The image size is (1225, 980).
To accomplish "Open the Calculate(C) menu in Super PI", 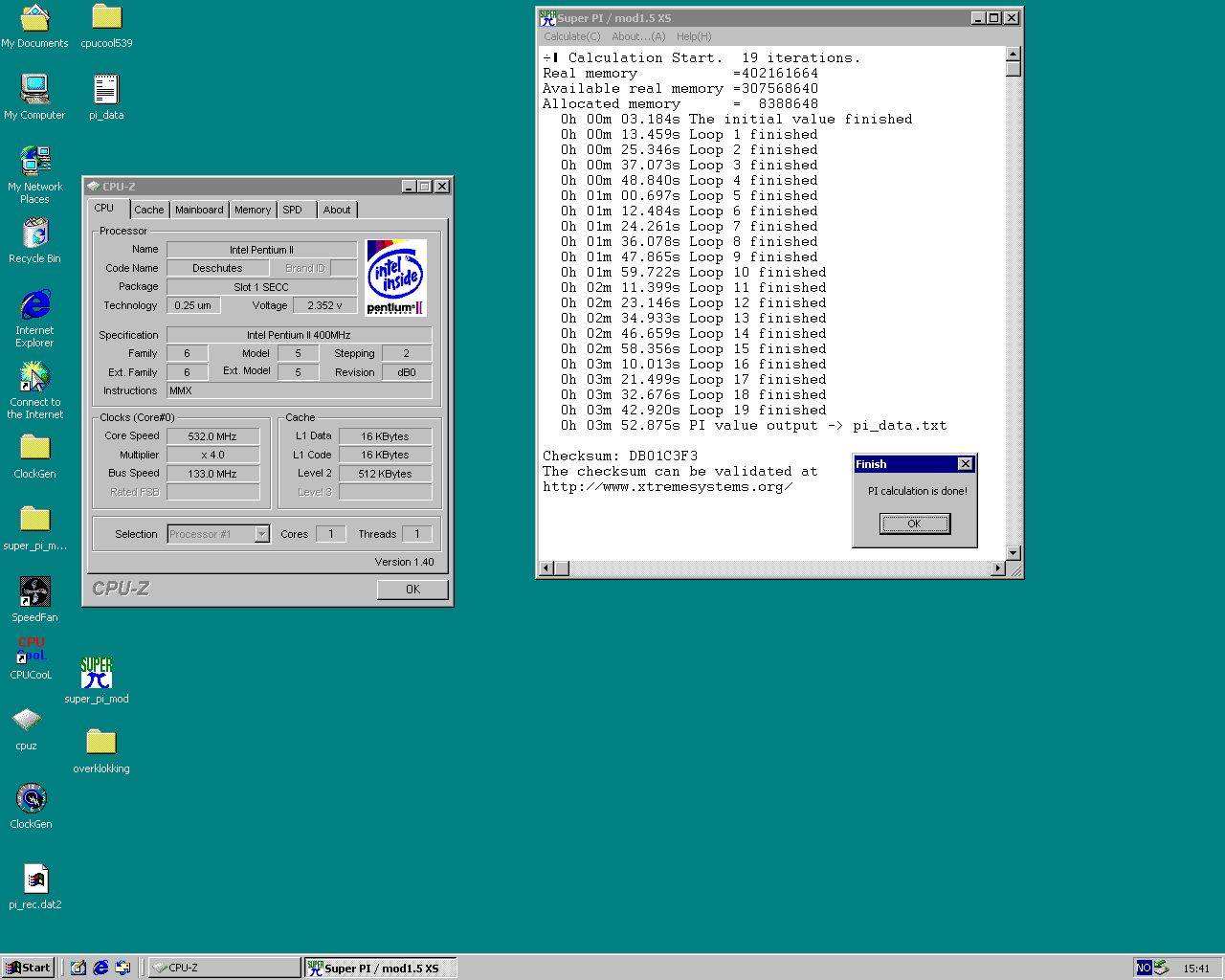I will (572, 36).
